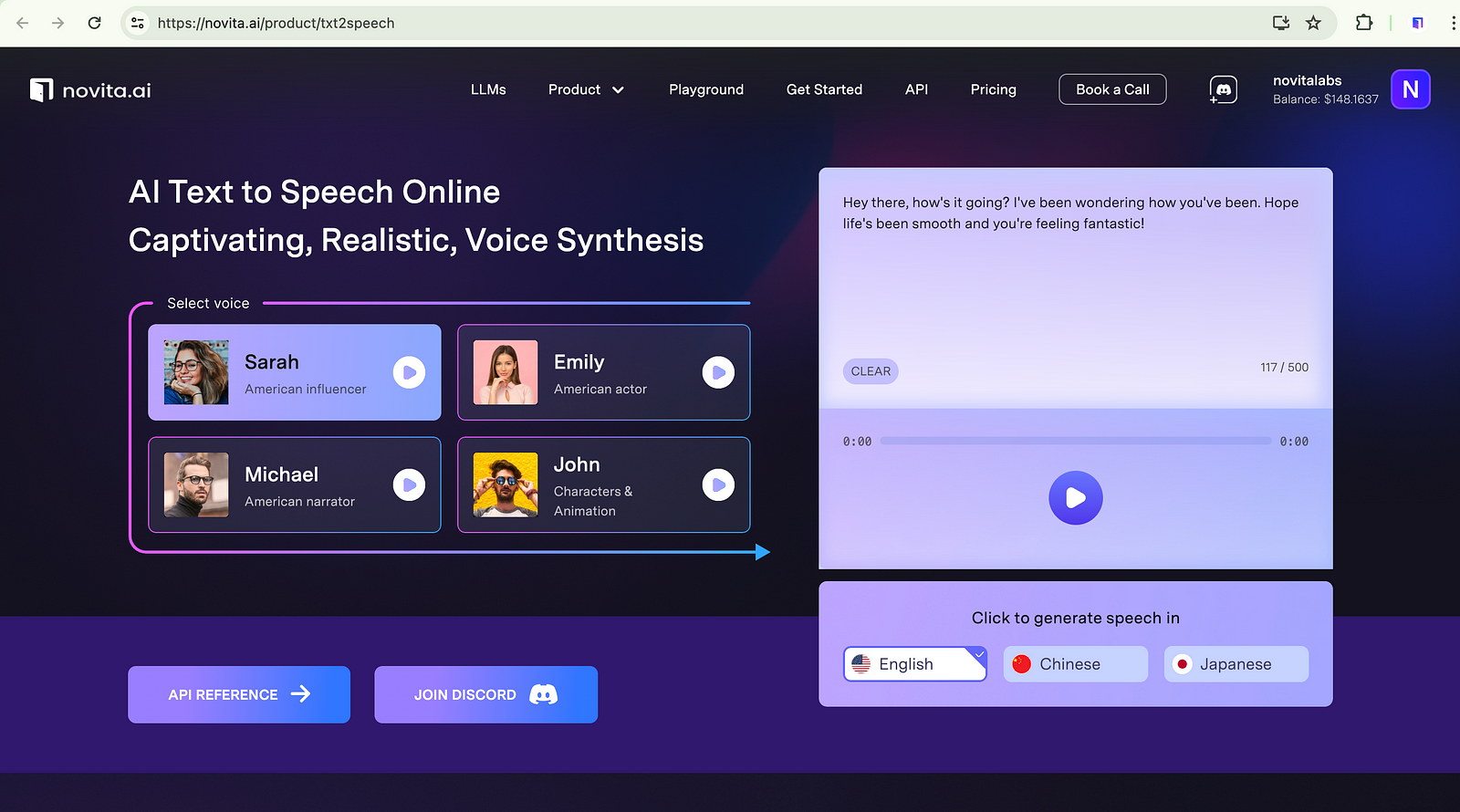
Task: Open the API REFERENCE button
Action: click(239, 694)
